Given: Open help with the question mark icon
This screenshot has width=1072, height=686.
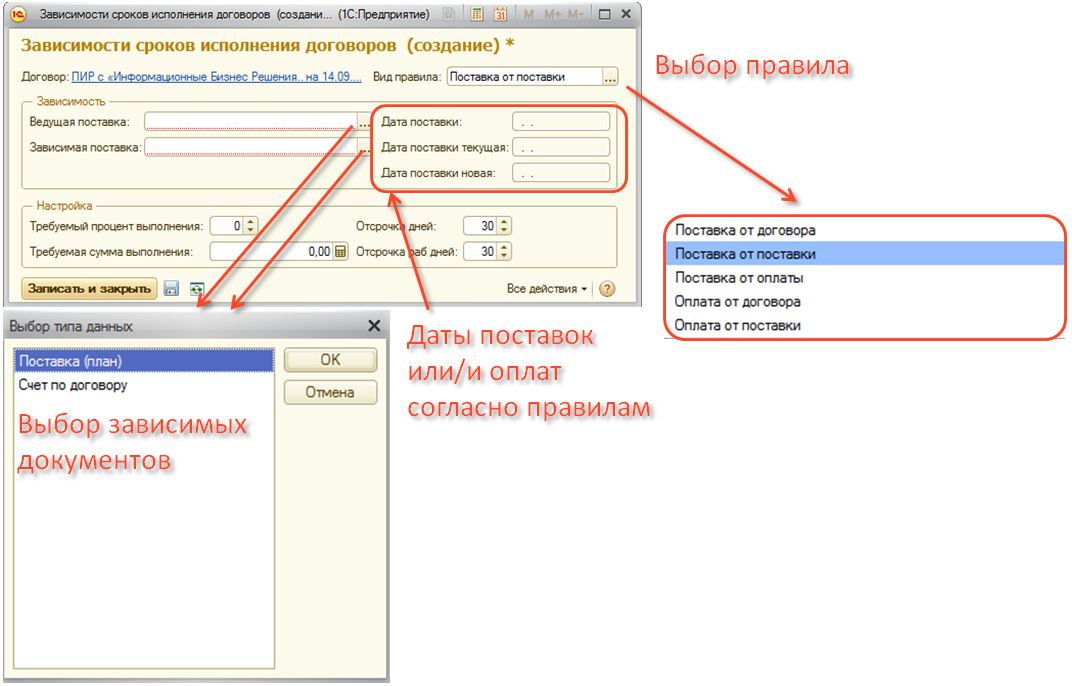Looking at the screenshot, I should click(x=606, y=289).
